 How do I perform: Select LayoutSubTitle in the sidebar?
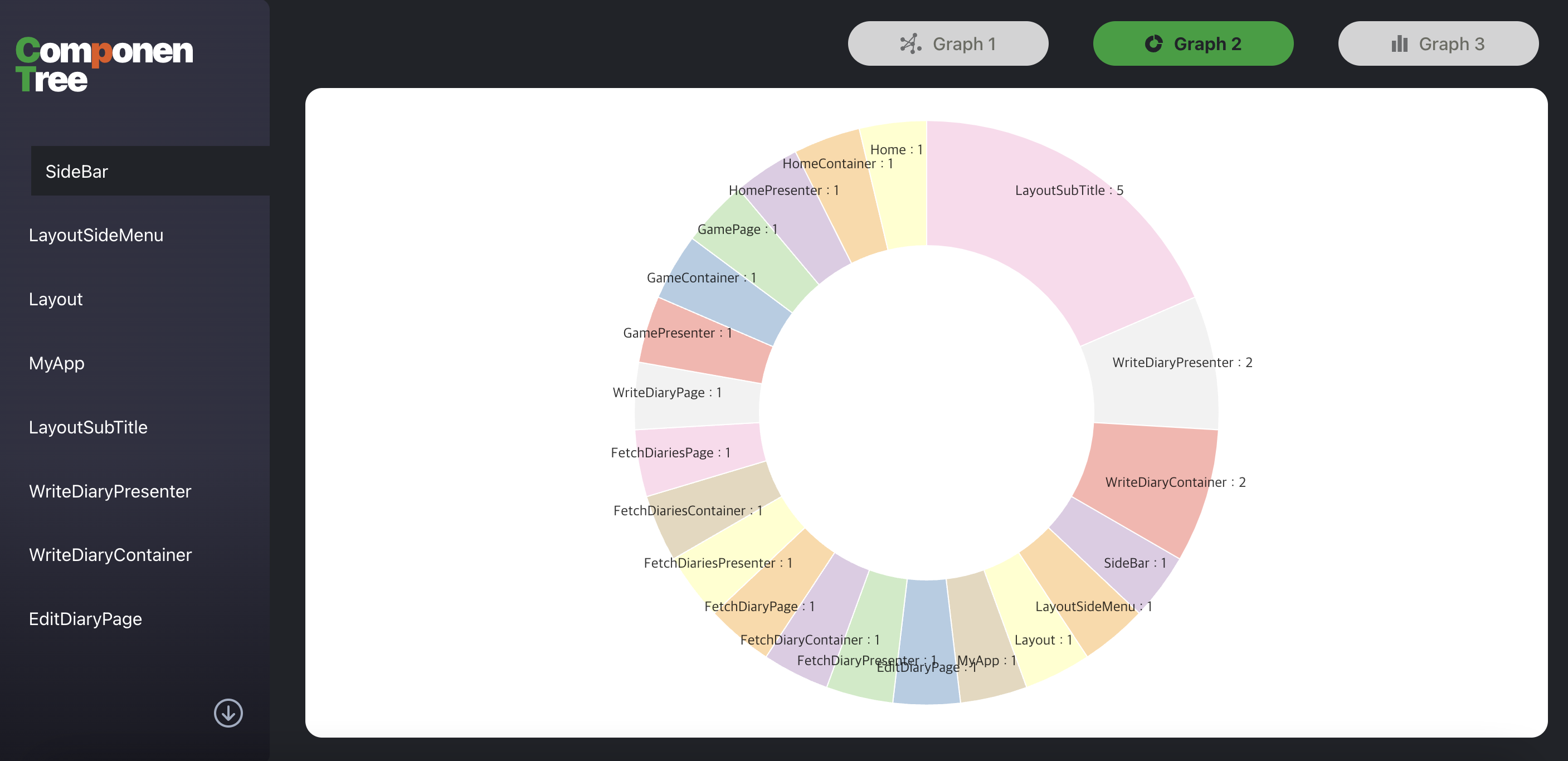point(88,427)
